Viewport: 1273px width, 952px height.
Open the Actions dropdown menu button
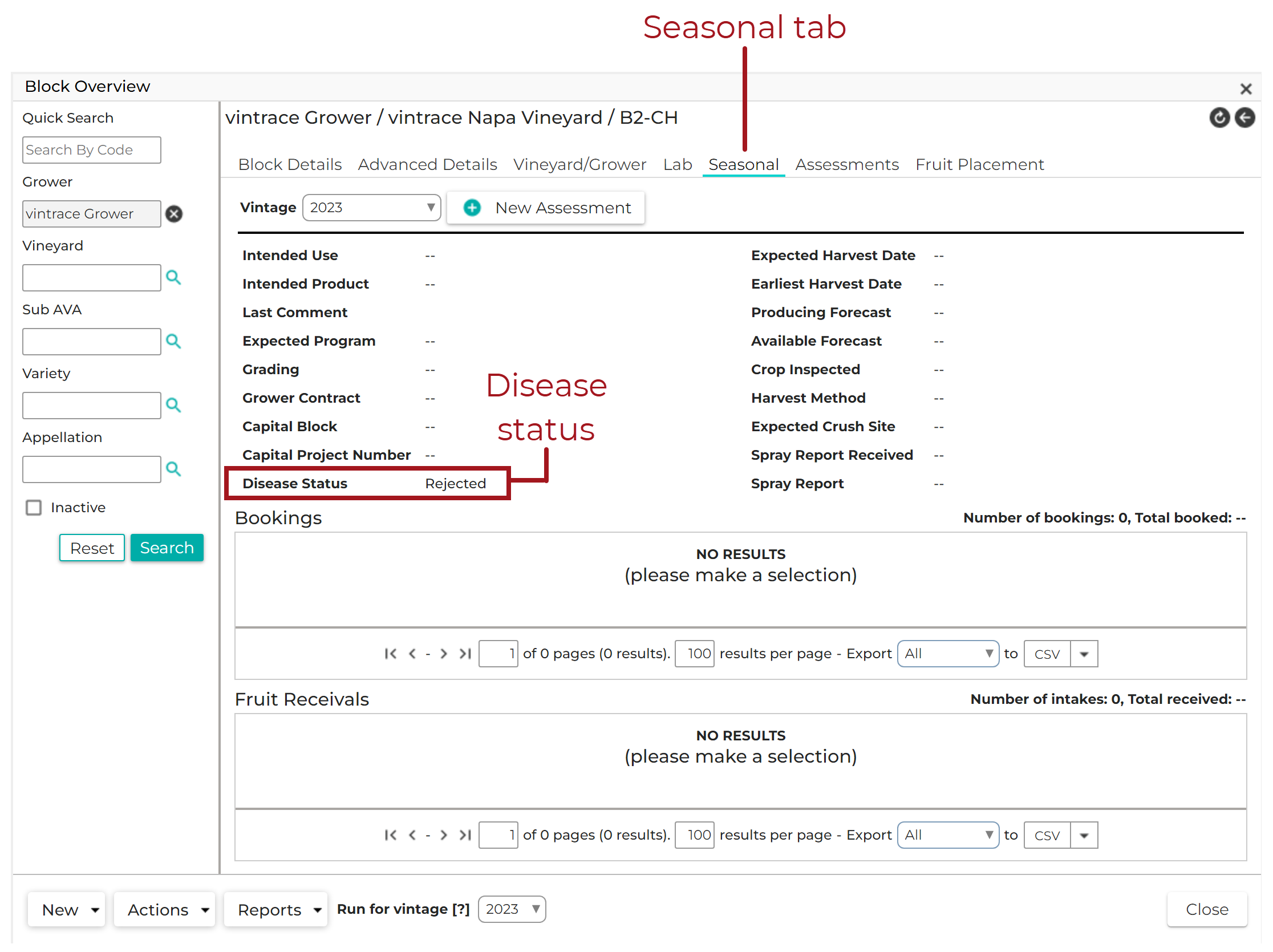tap(165, 910)
